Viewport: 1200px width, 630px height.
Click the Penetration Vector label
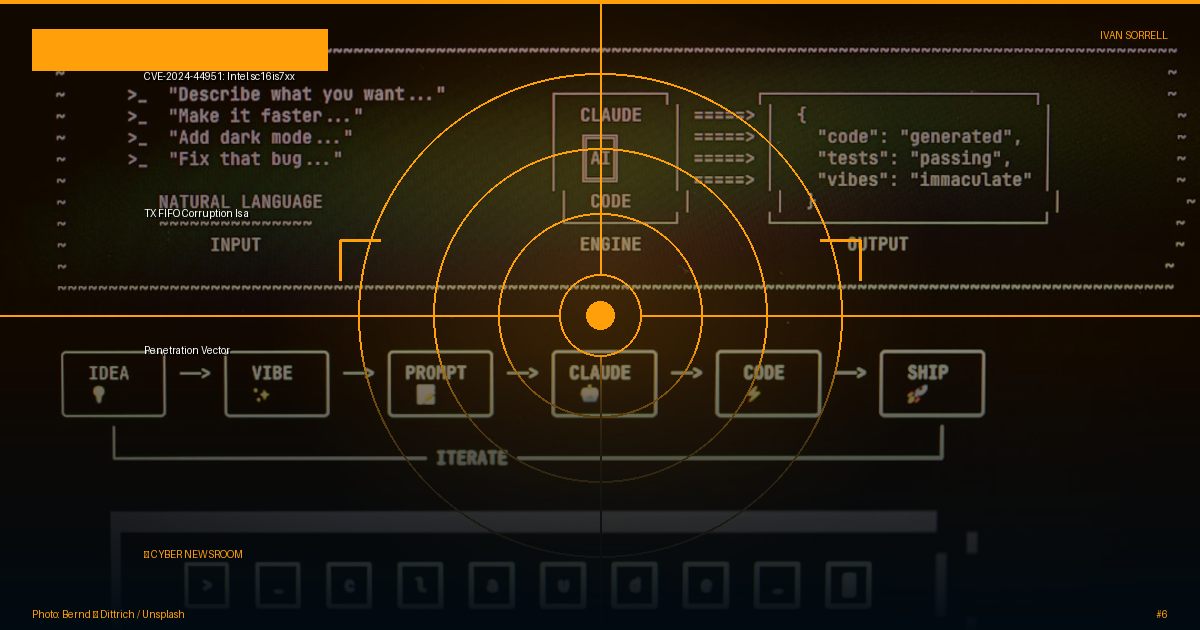(x=187, y=350)
